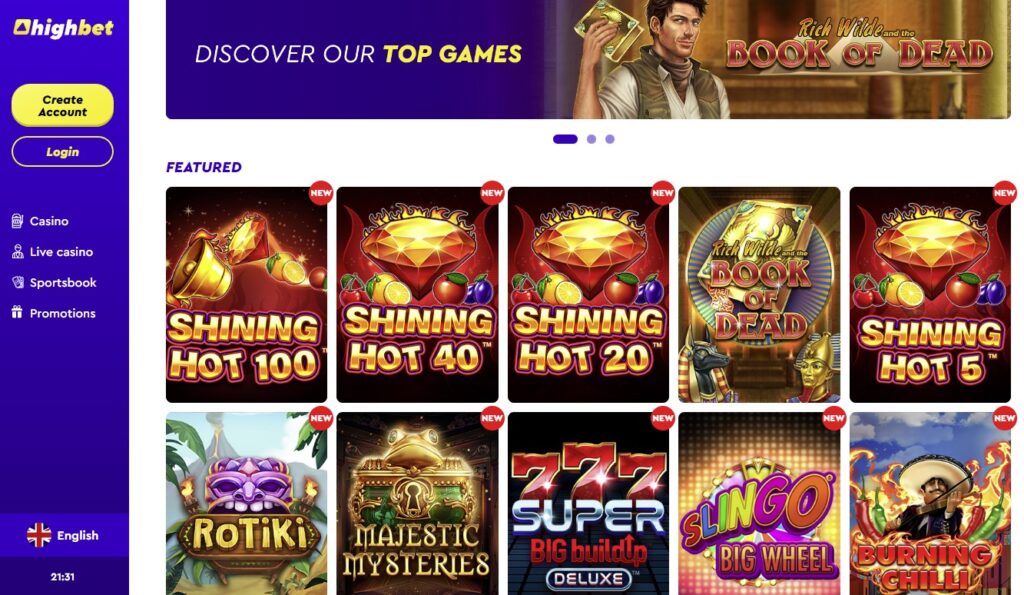
Task: Click the Live casino dealer icon
Action: (18, 252)
